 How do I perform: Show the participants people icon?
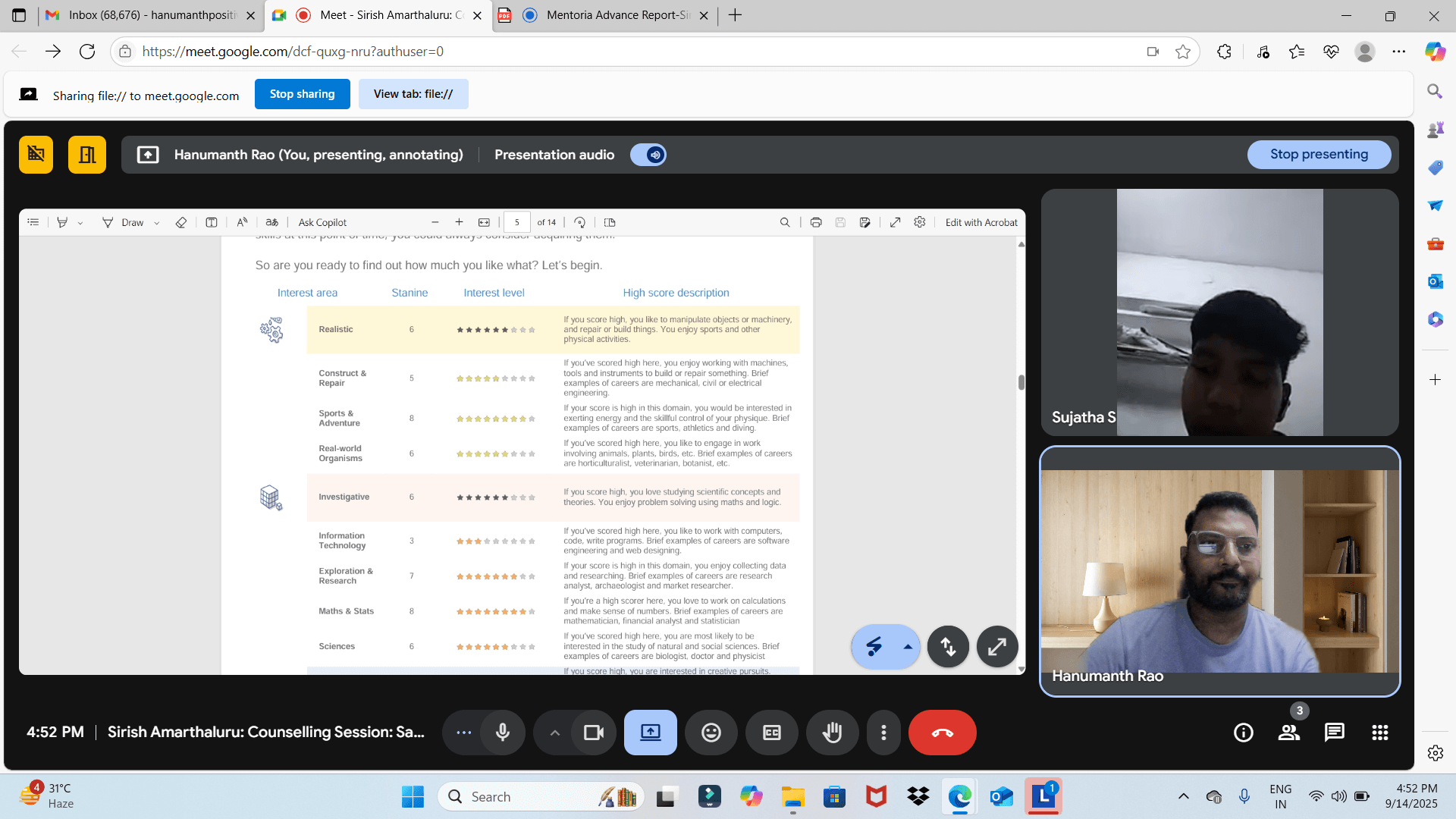click(x=1288, y=733)
